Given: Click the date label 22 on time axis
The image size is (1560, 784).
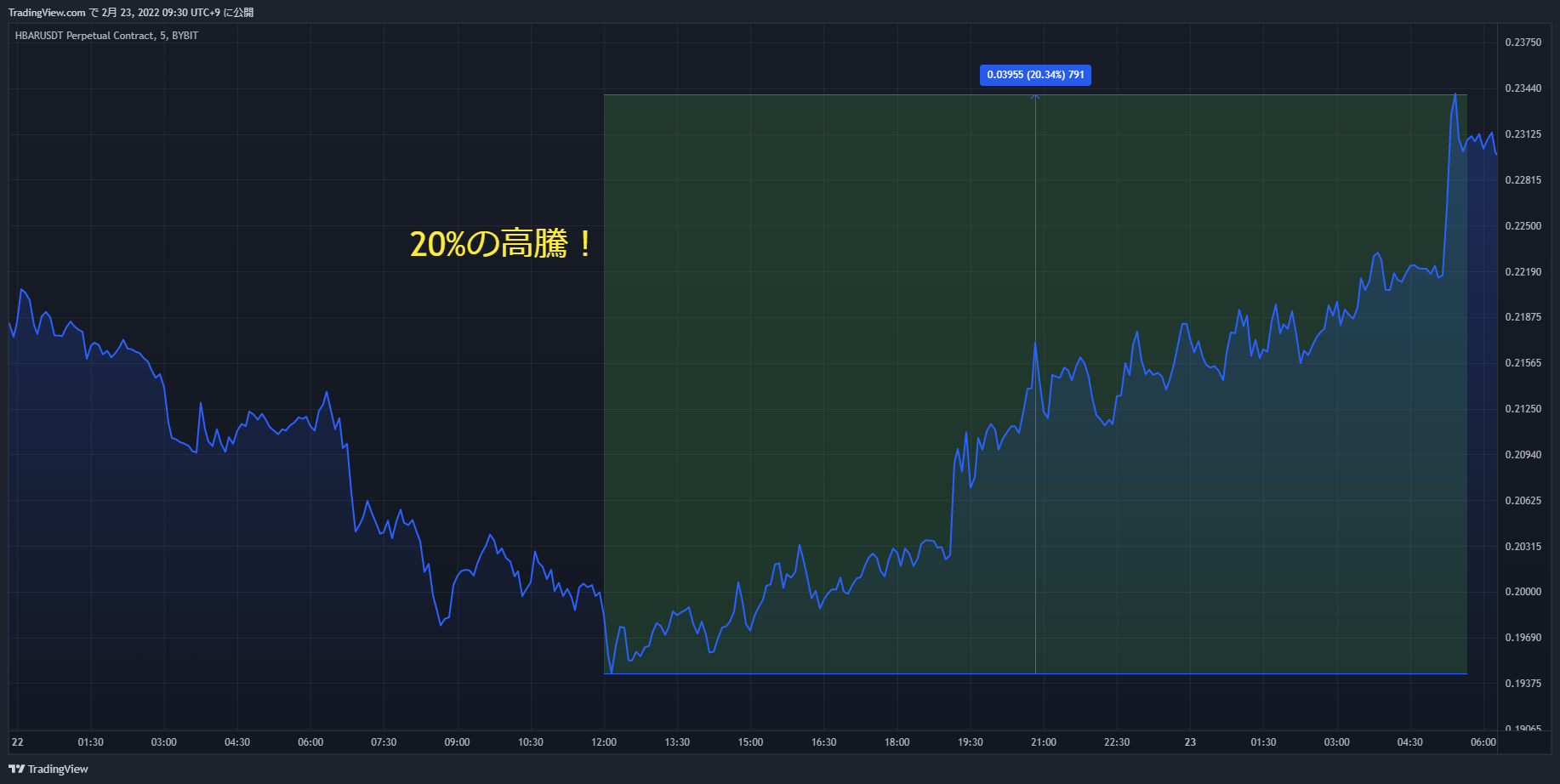Looking at the screenshot, I should [18, 742].
